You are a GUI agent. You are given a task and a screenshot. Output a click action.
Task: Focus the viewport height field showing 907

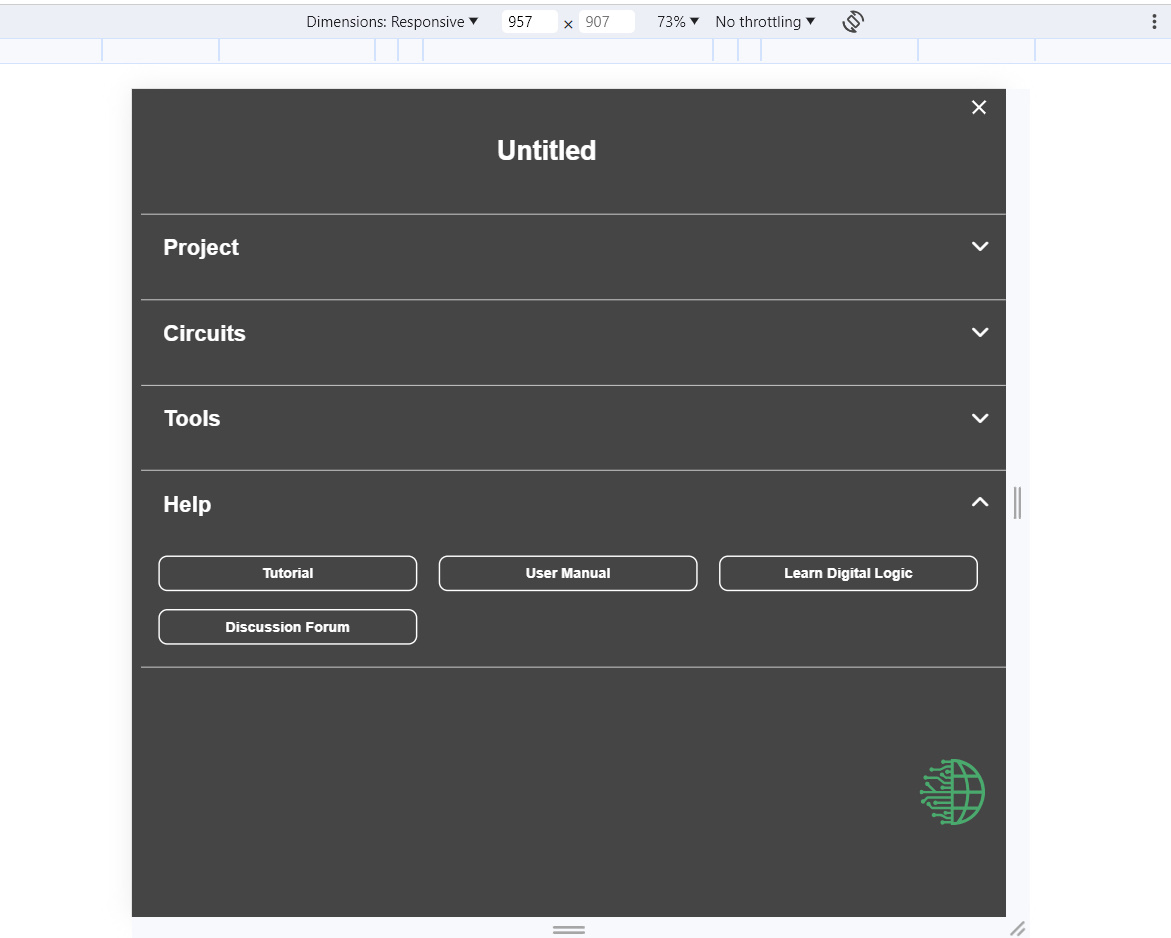(x=606, y=22)
